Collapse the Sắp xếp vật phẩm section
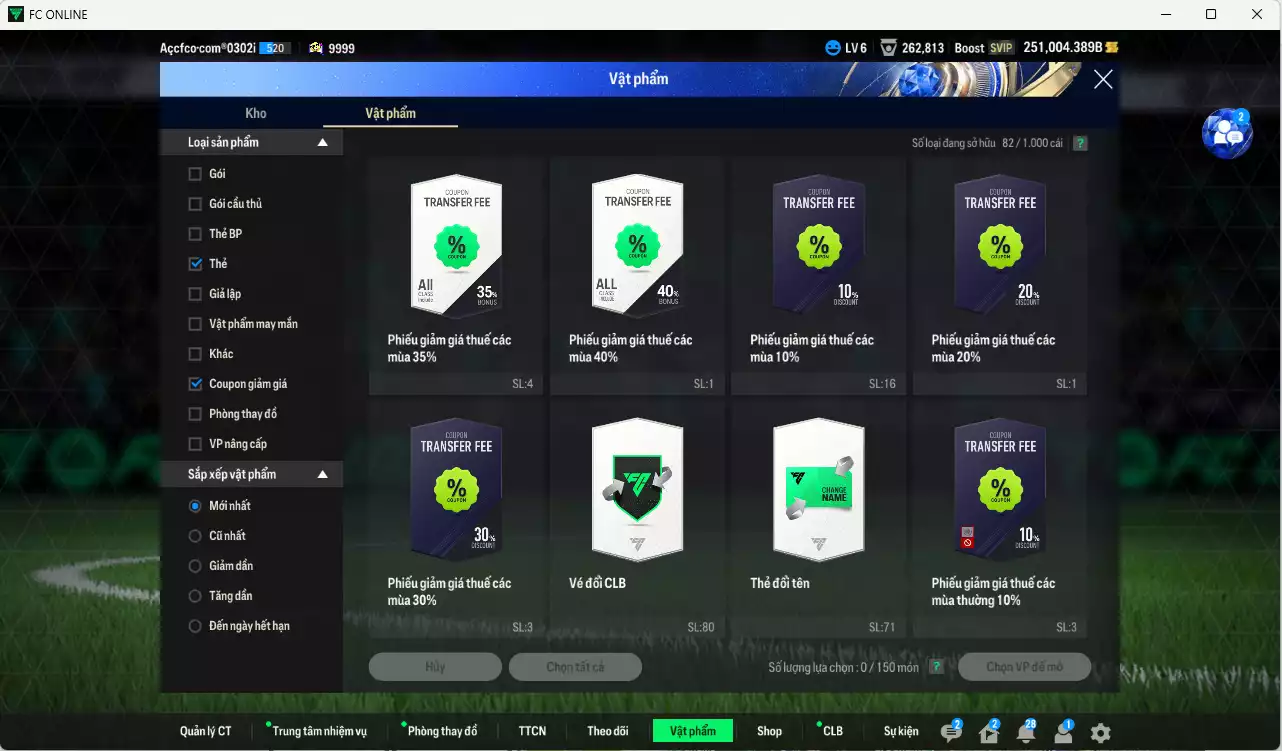This screenshot has width=1282, height=751. 322,475
